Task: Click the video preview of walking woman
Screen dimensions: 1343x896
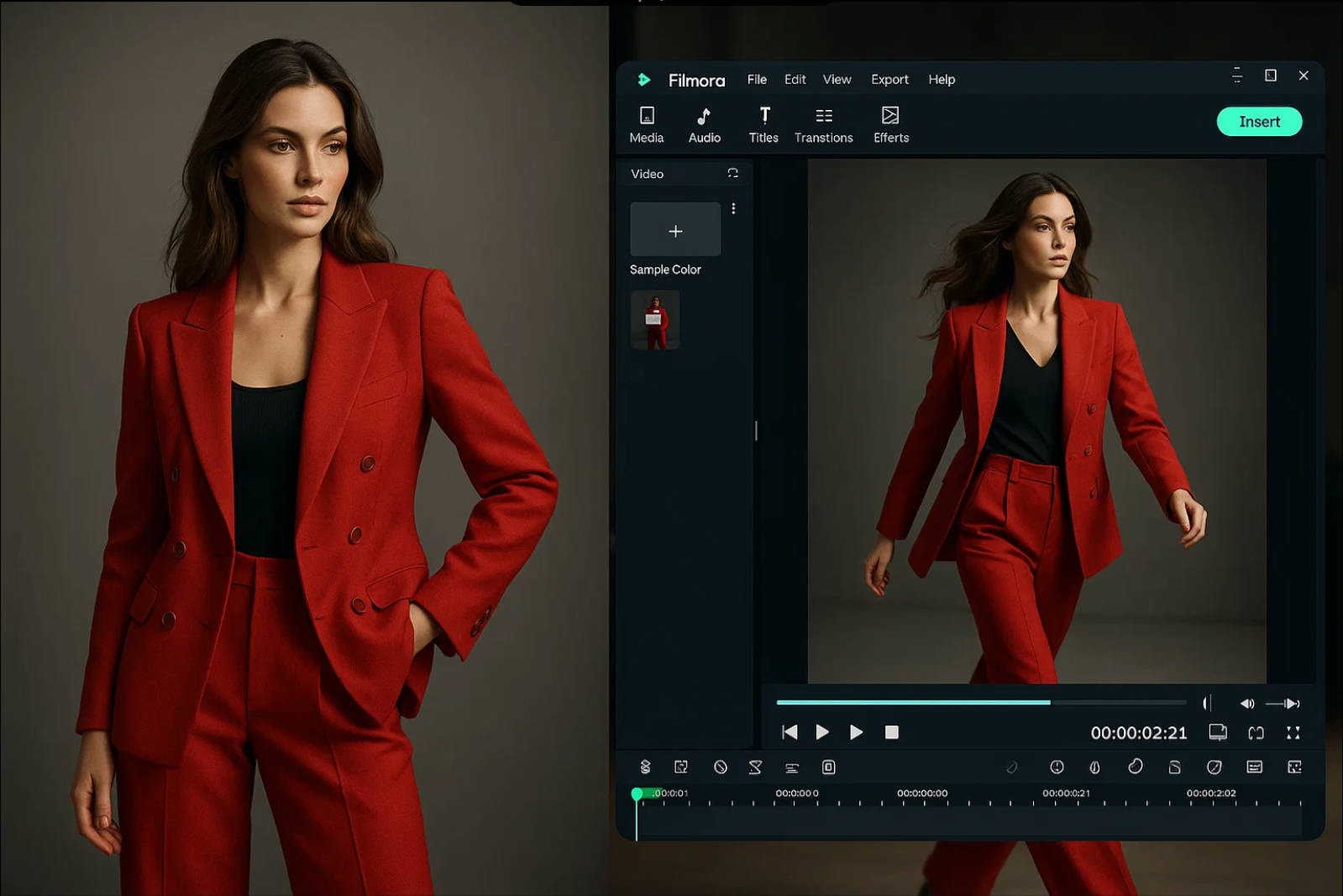Action: click(x=1036, y=421)
